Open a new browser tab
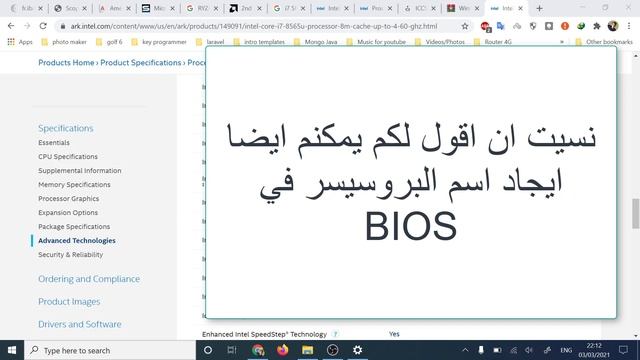This screenshot has width=640, height=360. pos(539,8)
